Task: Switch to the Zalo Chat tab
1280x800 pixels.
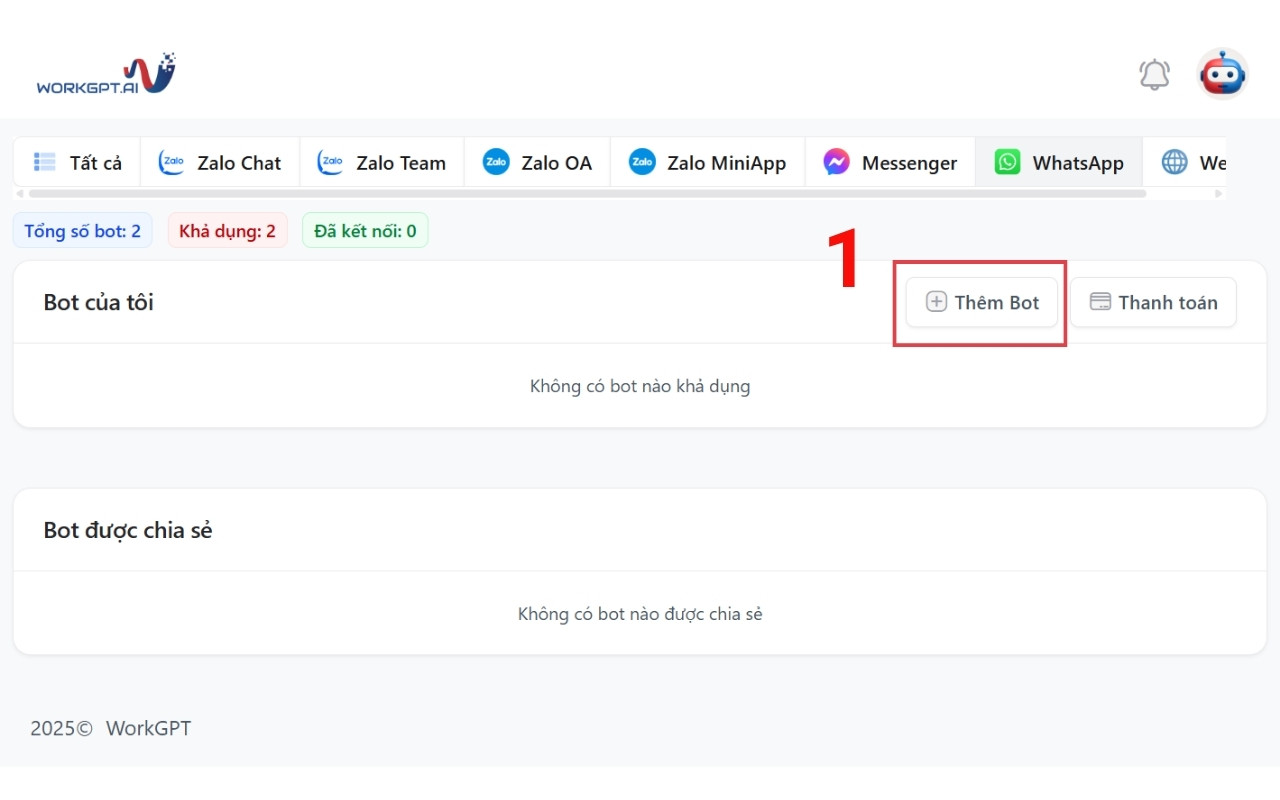Action: [220, 163]
